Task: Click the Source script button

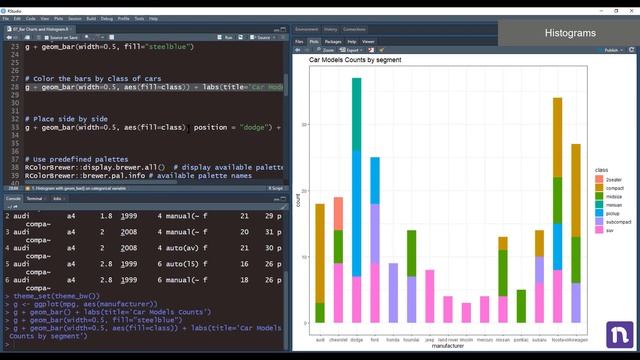Action: tap(260, 38)
